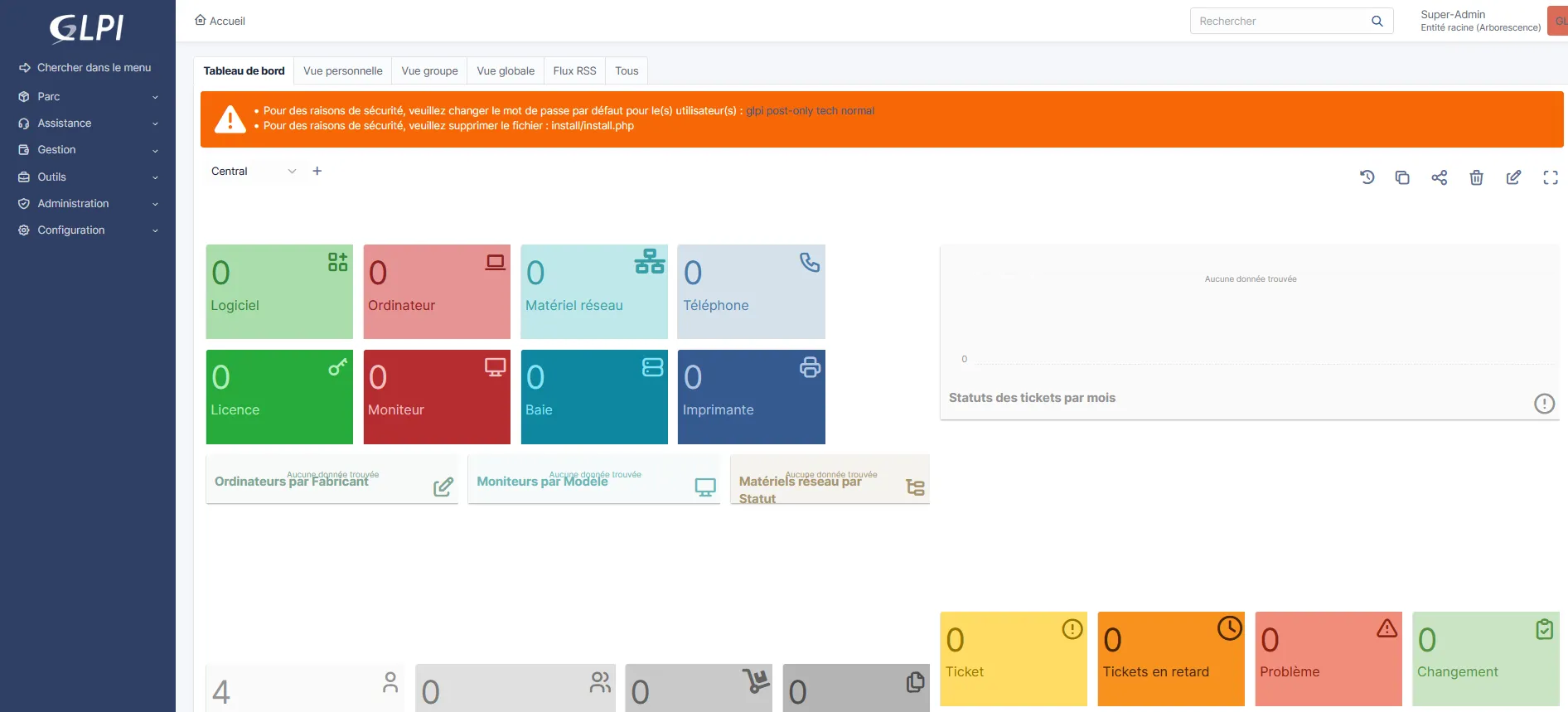Click the trash icon to delete dashboard
Screen dimensions: 1568x712
point(1476,177)
